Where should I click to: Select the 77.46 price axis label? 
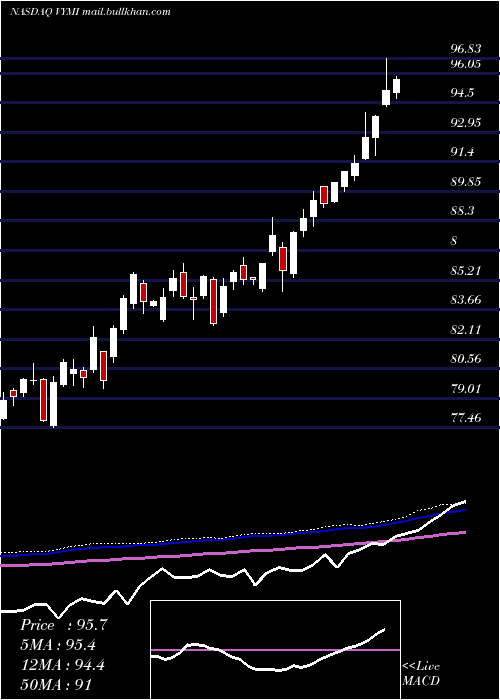(x=466, y=418)
